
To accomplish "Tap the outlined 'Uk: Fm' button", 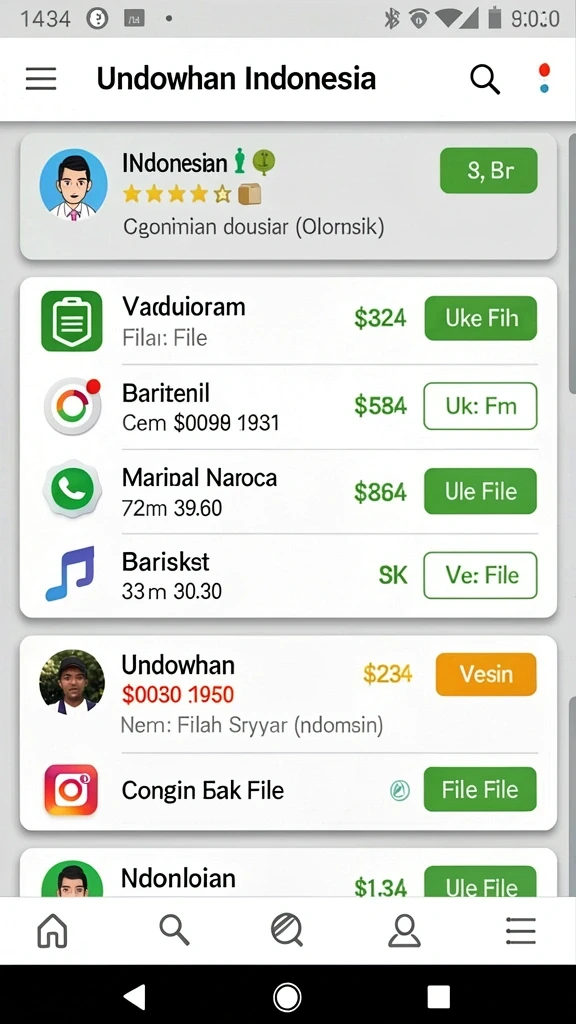I will click(481, 406).
